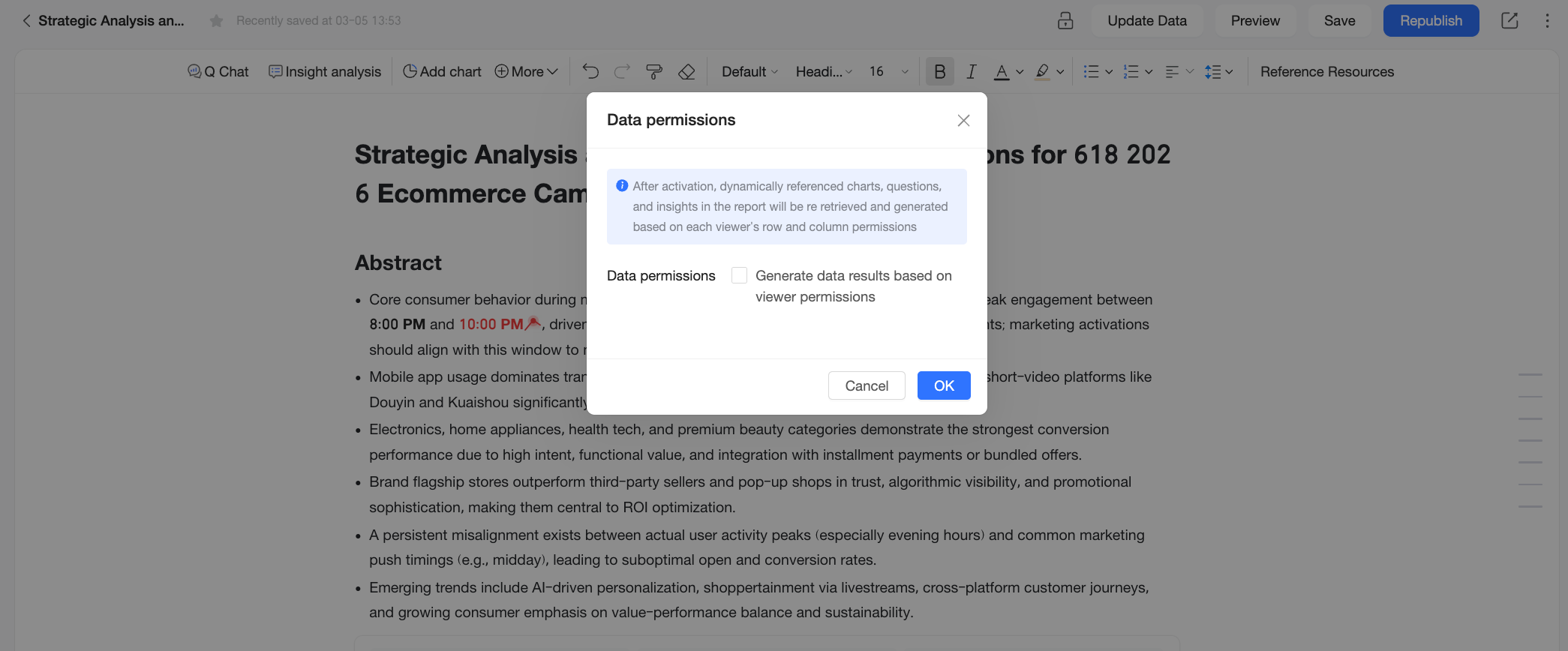Open the font size 16 dropdown
This screenshot has width=1568, height=651.
(x=889, y=71)
